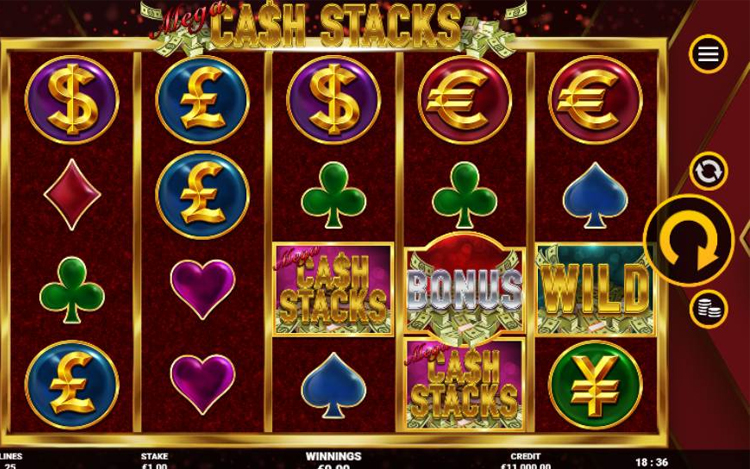Click the blue spade on fifth reel
This screenshot has height=469, width=750.
[x=595, y=195]
